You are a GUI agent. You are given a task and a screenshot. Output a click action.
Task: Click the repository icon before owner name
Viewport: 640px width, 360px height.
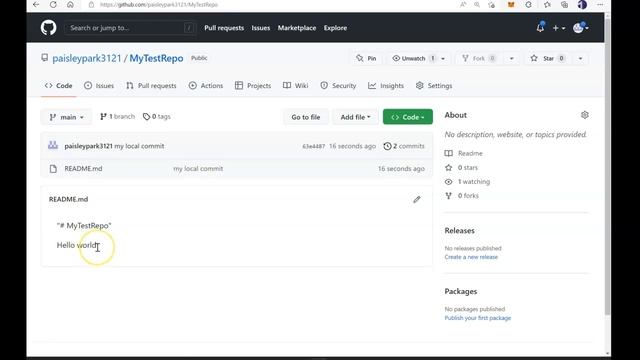(44, 58)
